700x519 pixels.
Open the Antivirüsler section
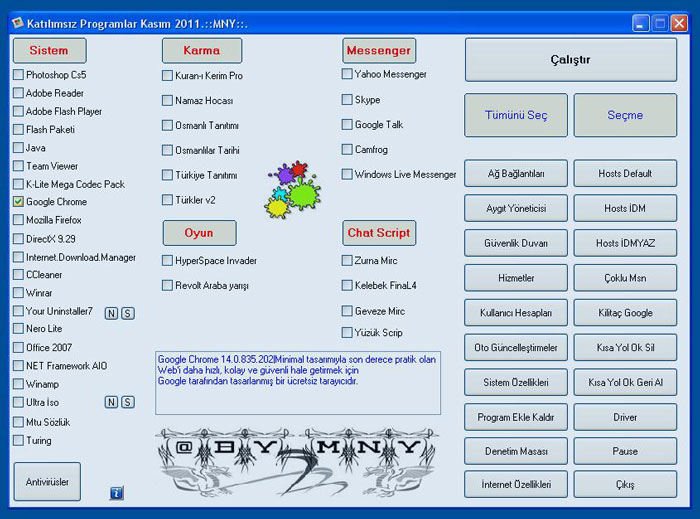coord(47,482)
